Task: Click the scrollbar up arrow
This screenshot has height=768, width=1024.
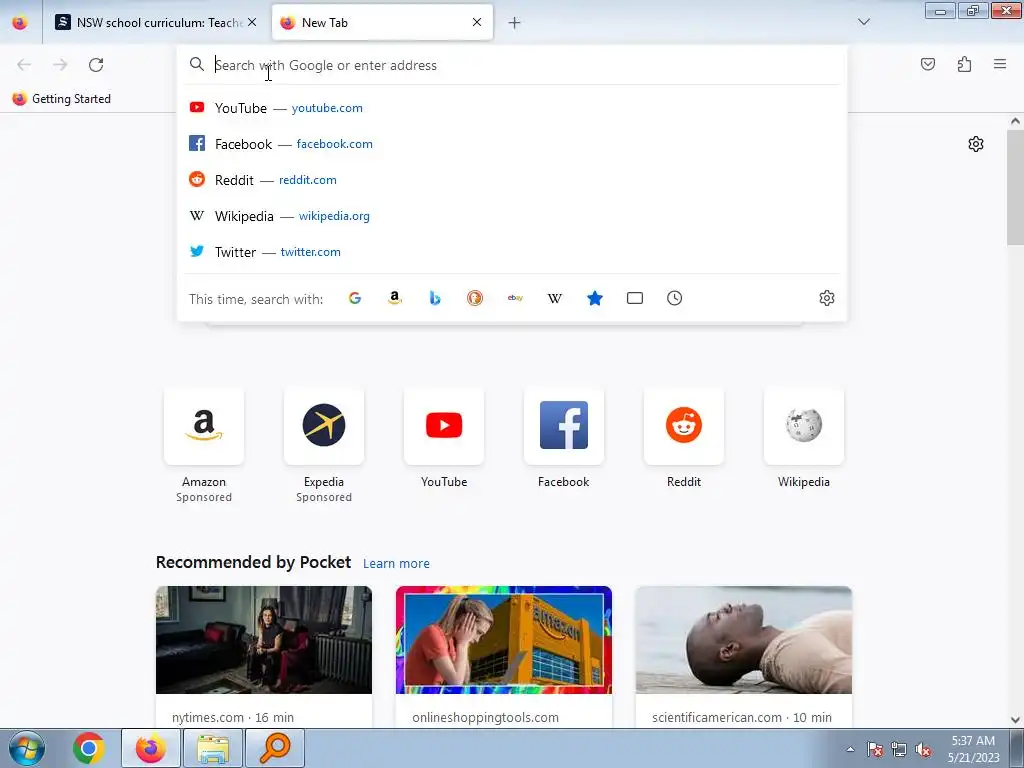Action: pos(1015,121)
